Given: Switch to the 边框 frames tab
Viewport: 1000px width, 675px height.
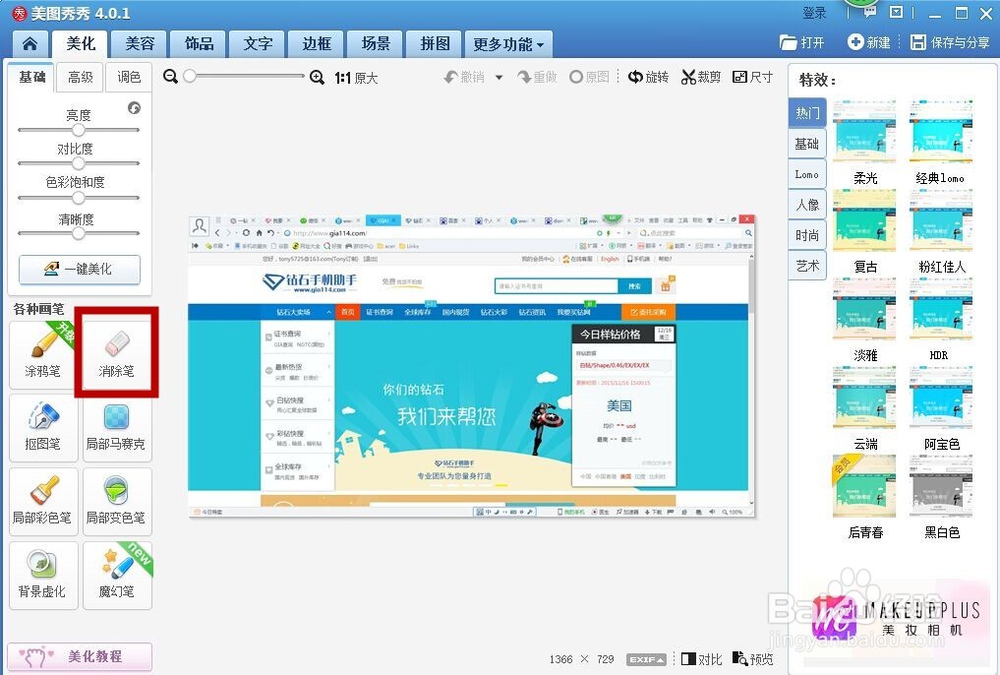Looking at the screenshot, I should point(317,43).
